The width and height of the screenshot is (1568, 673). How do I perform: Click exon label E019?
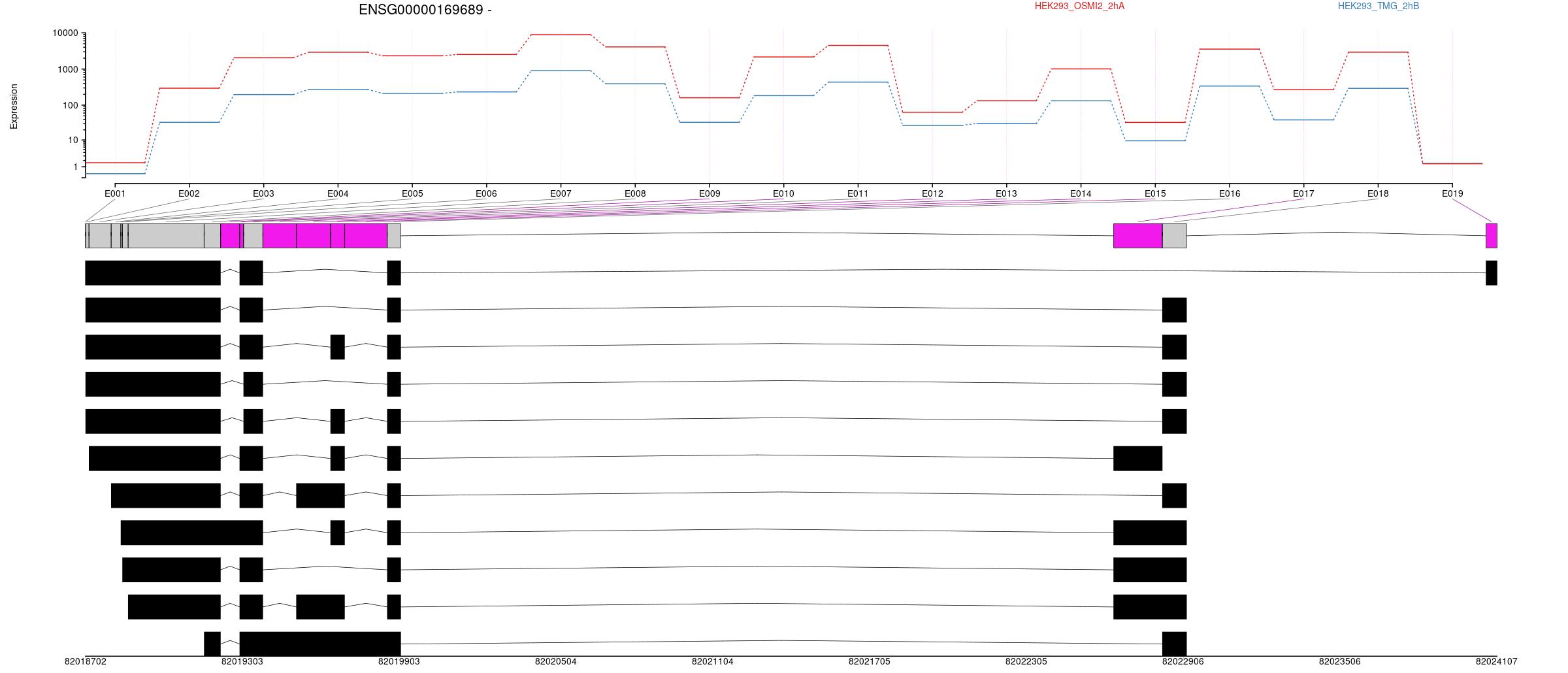(1452, 193)
